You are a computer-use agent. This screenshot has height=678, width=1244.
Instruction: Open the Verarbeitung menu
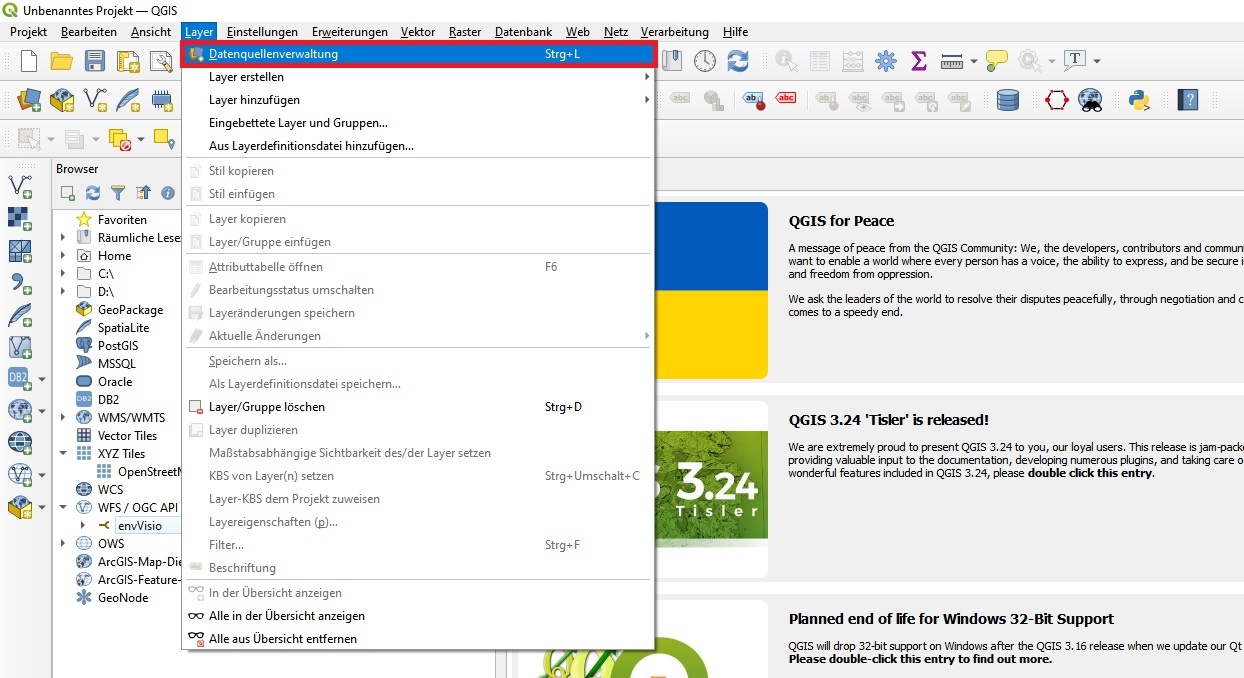coord(674,32)
